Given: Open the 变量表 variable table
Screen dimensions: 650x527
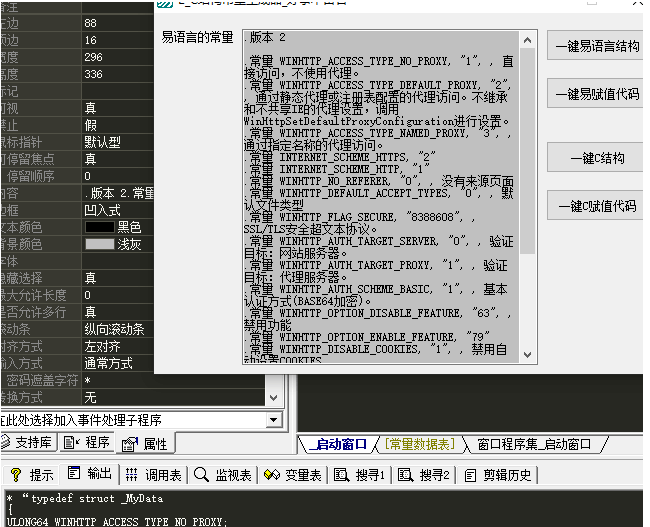Looking at the screenshot, I should pyautogui.click(x=293, y=474).
